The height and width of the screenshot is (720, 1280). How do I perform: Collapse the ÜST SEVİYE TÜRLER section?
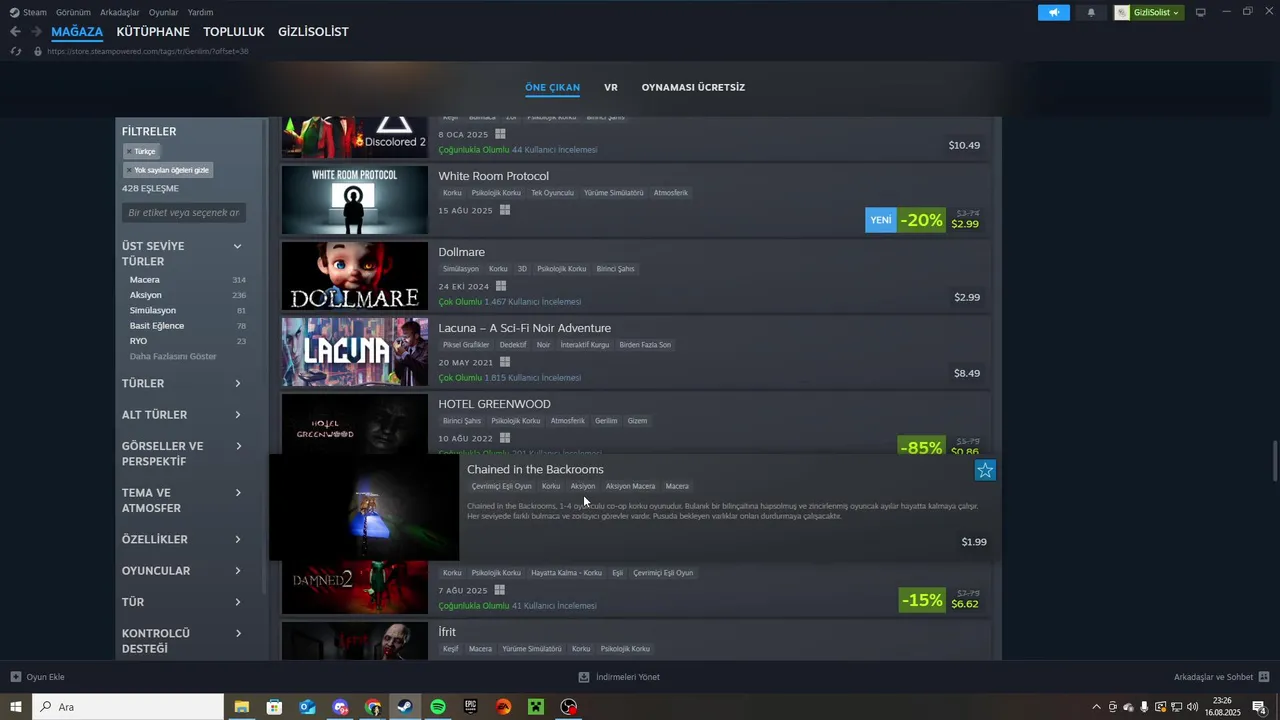click(x=237, y=246)
